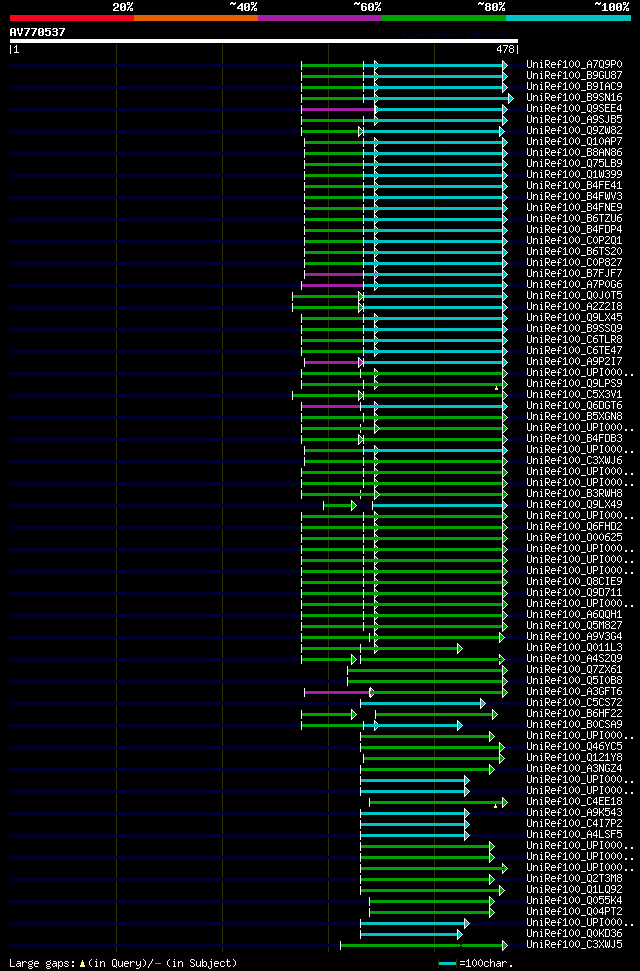Select the UniRef100_Q9D711 label
This screenshot has width=640, height=971.
pyautogui.click(x=574, y=593)
